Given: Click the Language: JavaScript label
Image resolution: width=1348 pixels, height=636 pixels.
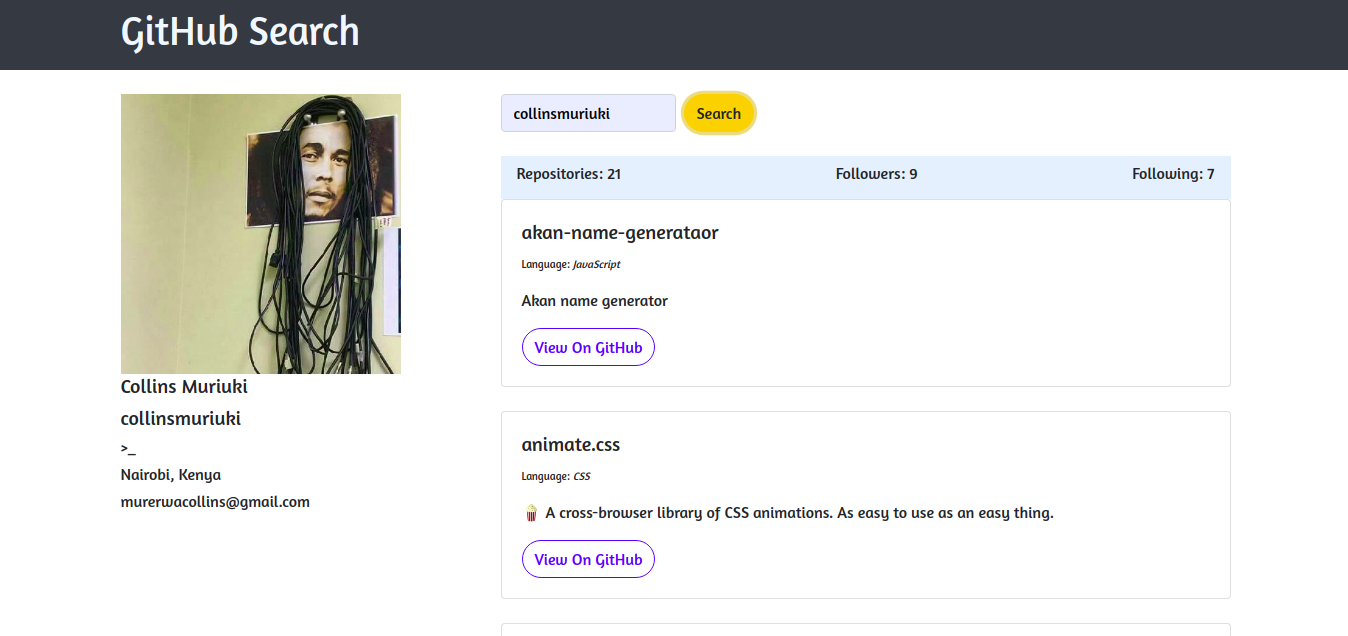Looking at the screenshot, I should click(x=571, y=265).
